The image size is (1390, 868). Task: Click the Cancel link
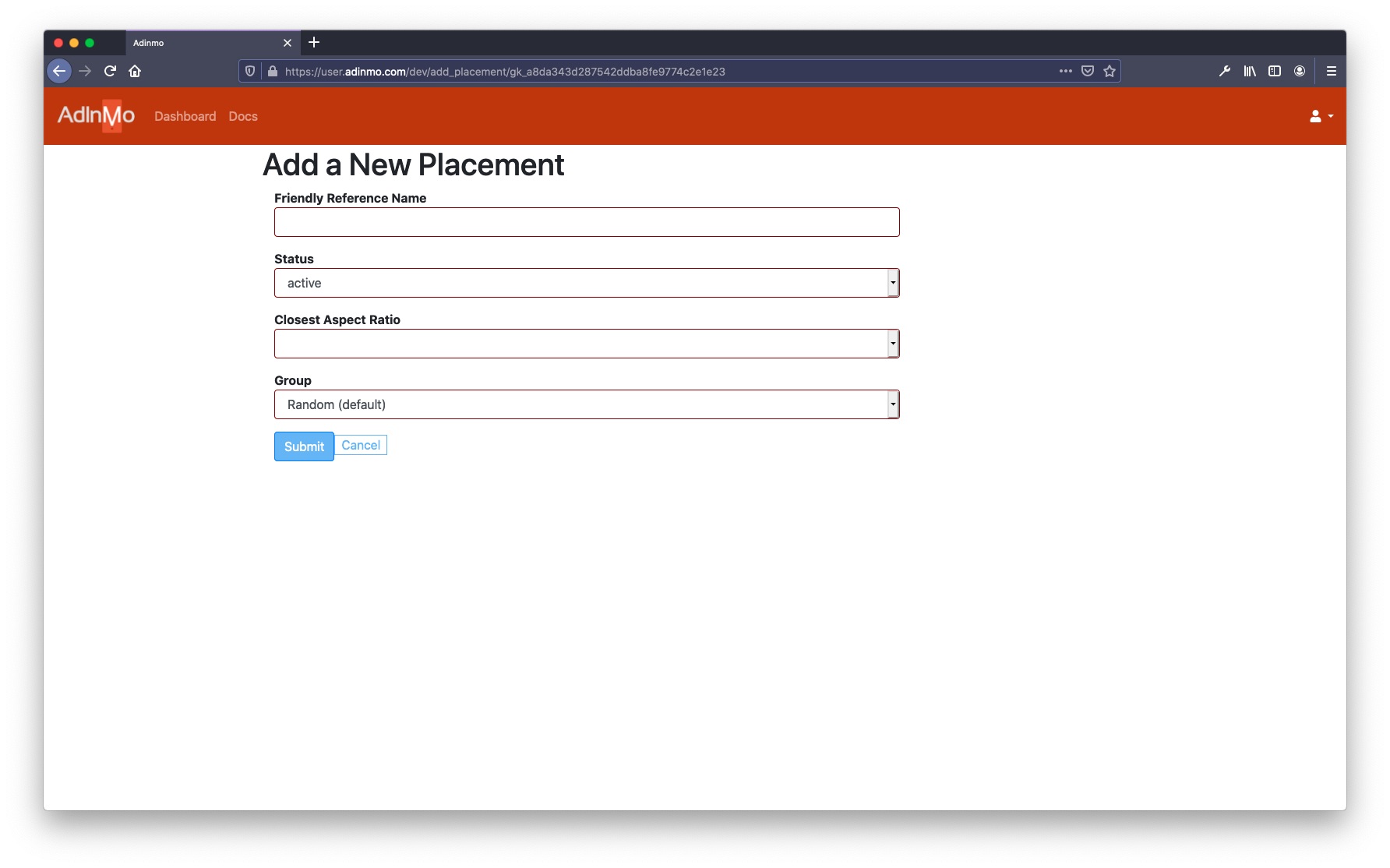[361, 445]
